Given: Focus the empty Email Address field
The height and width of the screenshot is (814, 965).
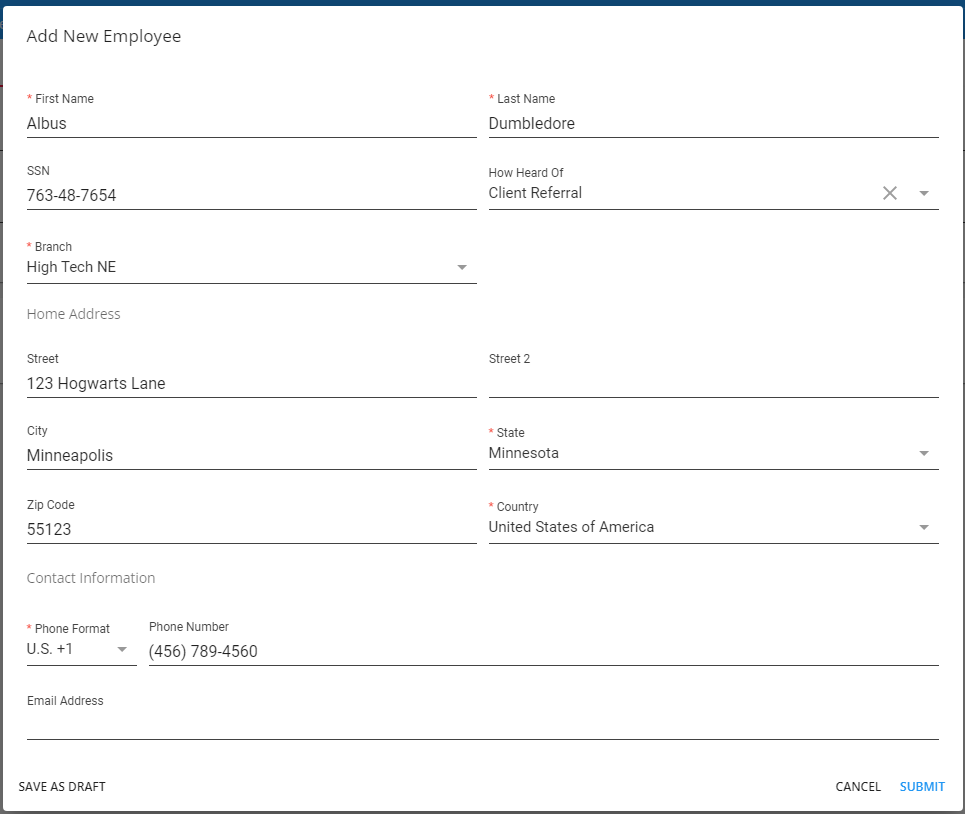Looking at the screenshot, I should point(482,726).
